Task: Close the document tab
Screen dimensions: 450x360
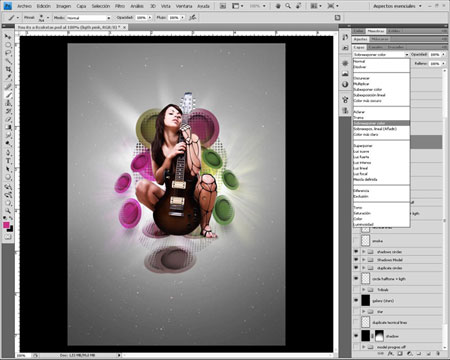Action: point(125,27)
